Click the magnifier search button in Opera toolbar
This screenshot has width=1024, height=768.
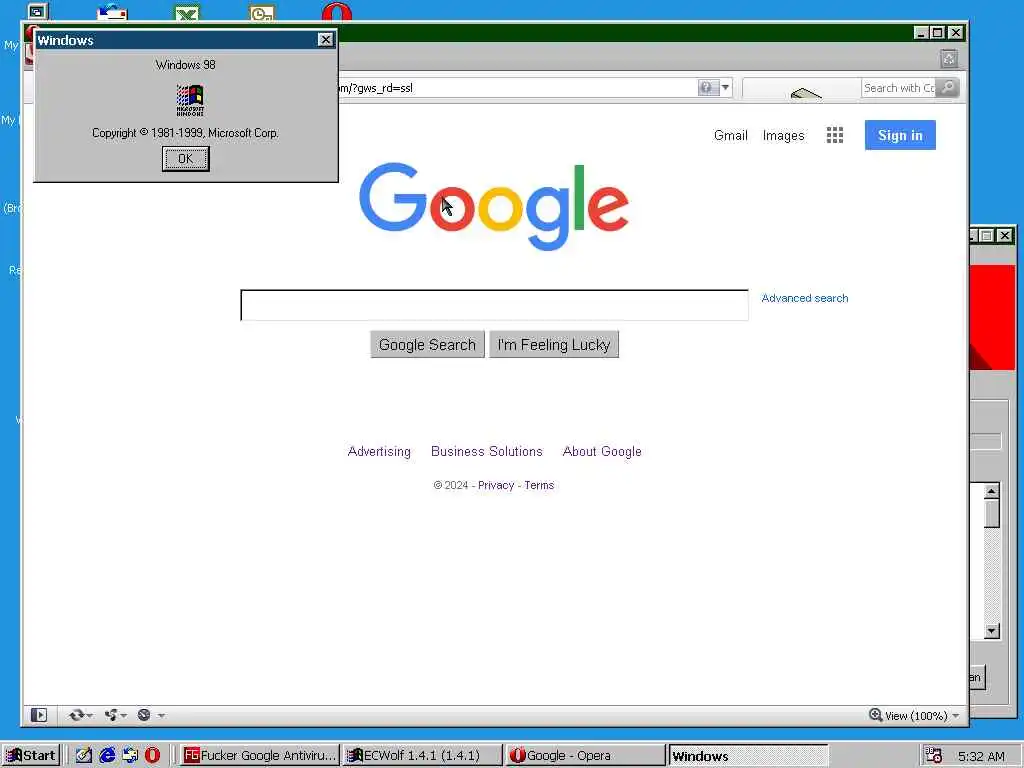click(x=948, y=88)
